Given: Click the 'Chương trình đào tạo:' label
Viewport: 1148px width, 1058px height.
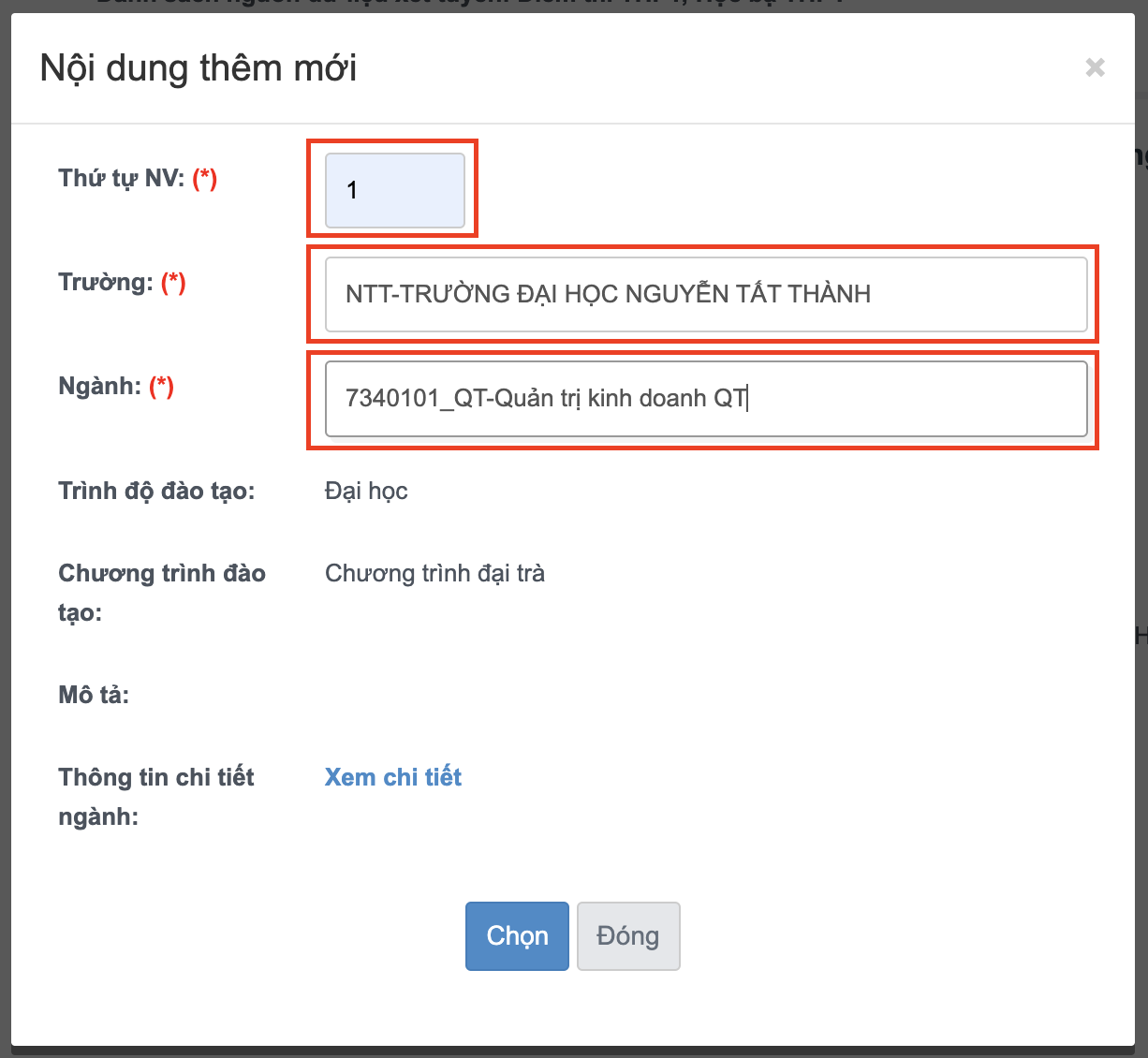Looking at the screenshot, I should 161,592.
